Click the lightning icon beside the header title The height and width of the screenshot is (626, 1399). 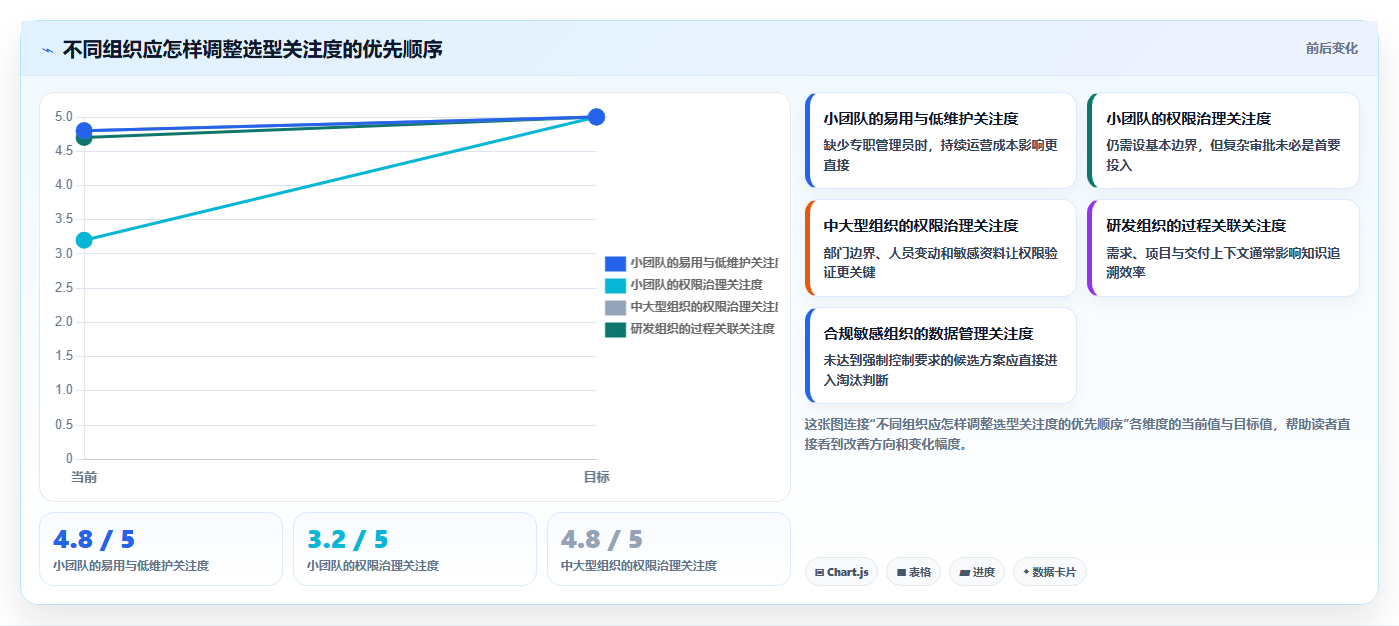pos(48,50)
